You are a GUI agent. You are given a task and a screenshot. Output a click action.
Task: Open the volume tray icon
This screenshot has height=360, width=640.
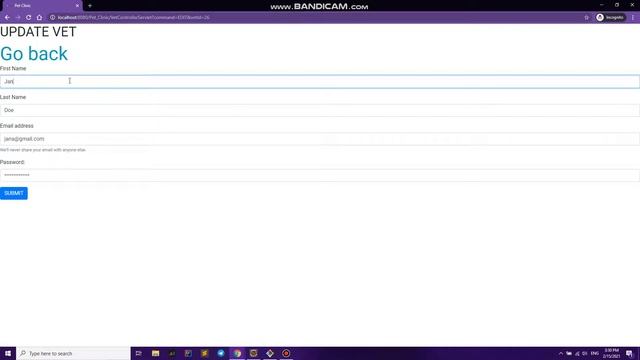click(584, 353)
